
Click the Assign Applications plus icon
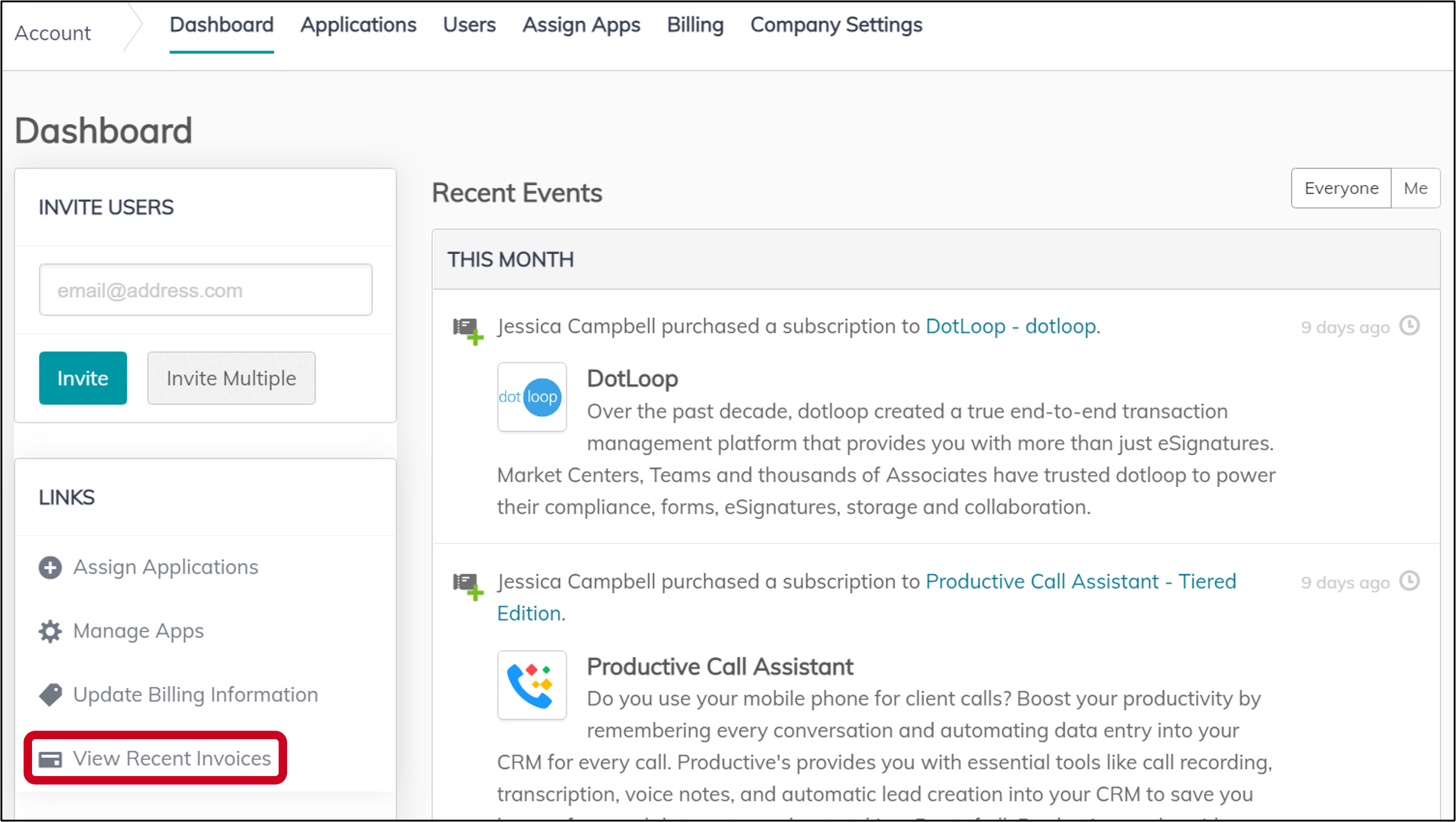(x=50, y=568)
